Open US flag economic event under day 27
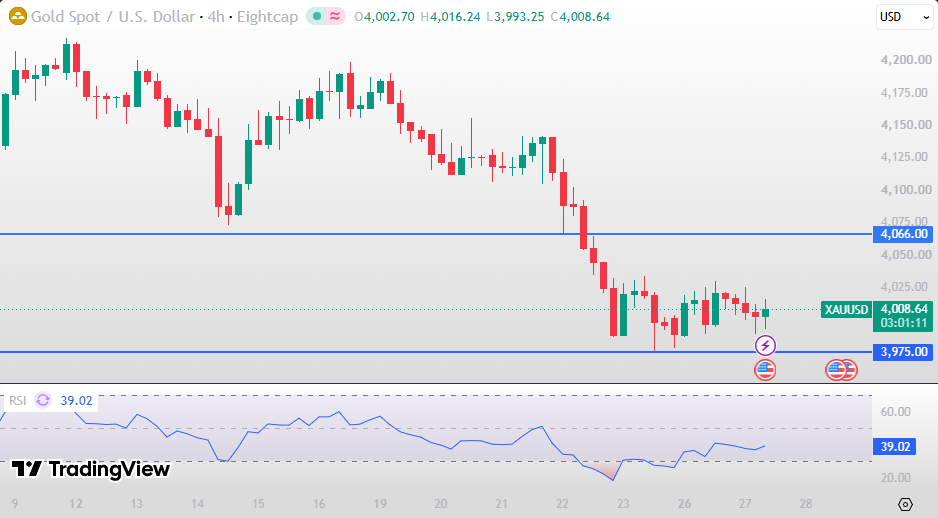Image resolution: width=938 pixels, height=518 pixels. tap(765, 370)
